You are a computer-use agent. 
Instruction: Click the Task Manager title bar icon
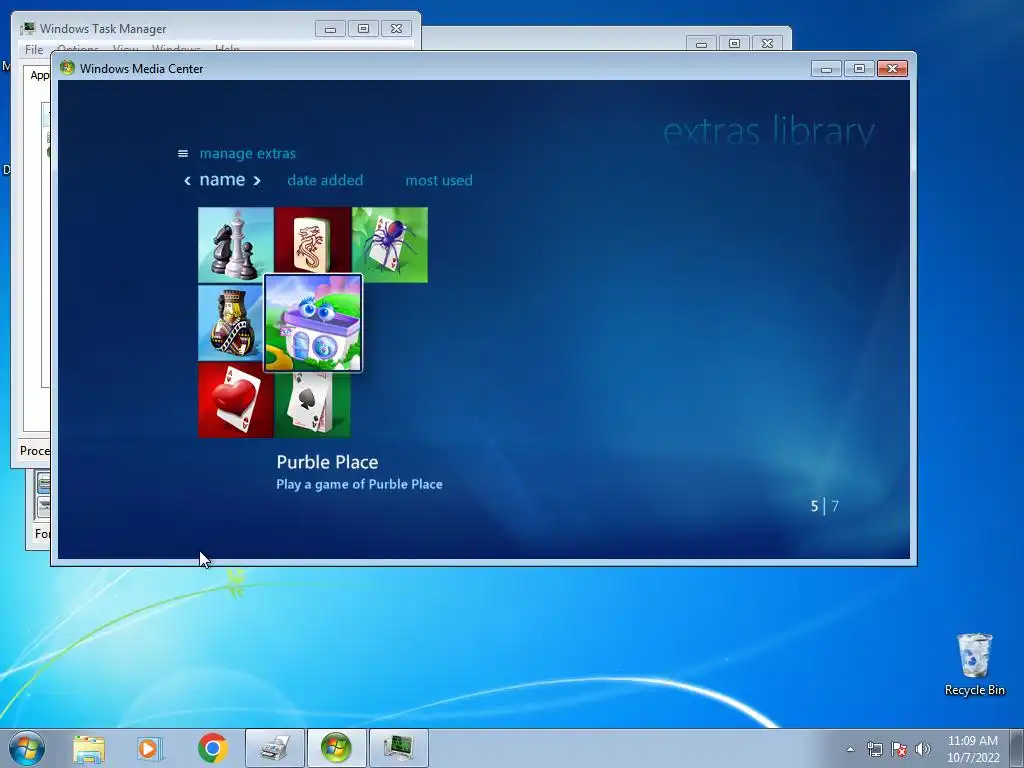27,28
